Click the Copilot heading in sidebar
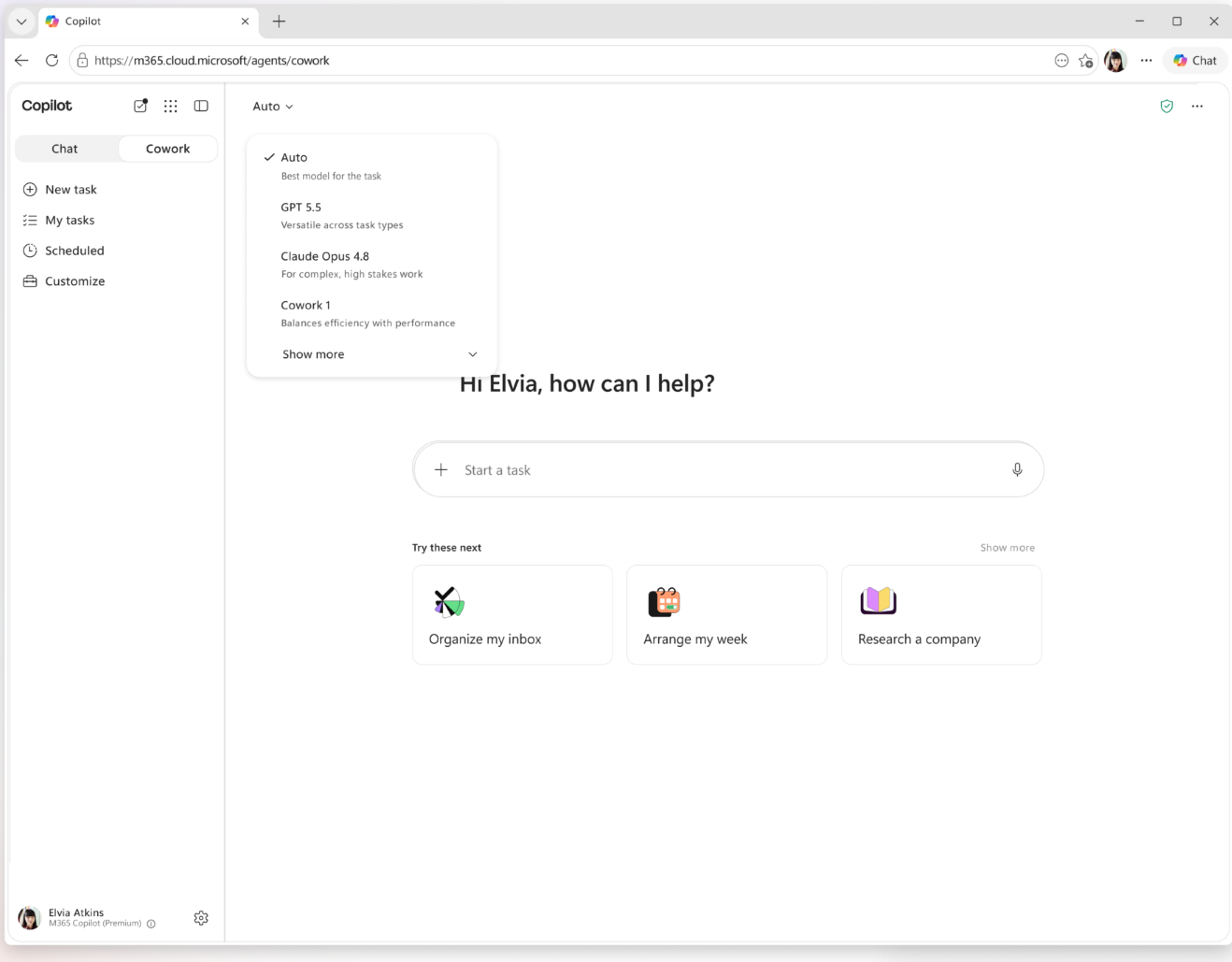The width and height of the screenshot is (1232, 962). [x=47, y=106]
